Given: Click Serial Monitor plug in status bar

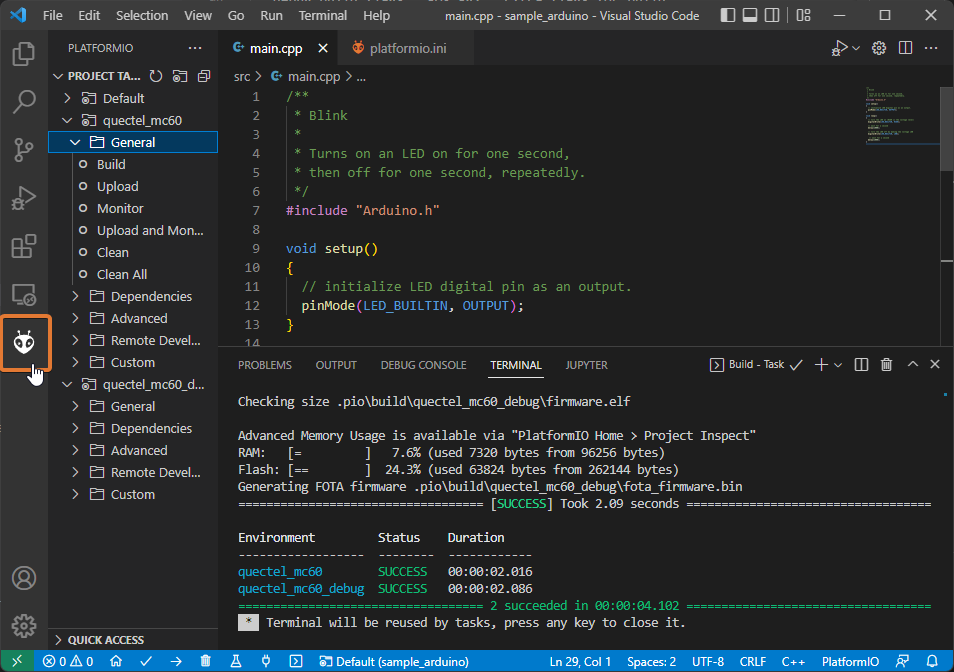Looking at the screenshot, I should tap(266, 661).
